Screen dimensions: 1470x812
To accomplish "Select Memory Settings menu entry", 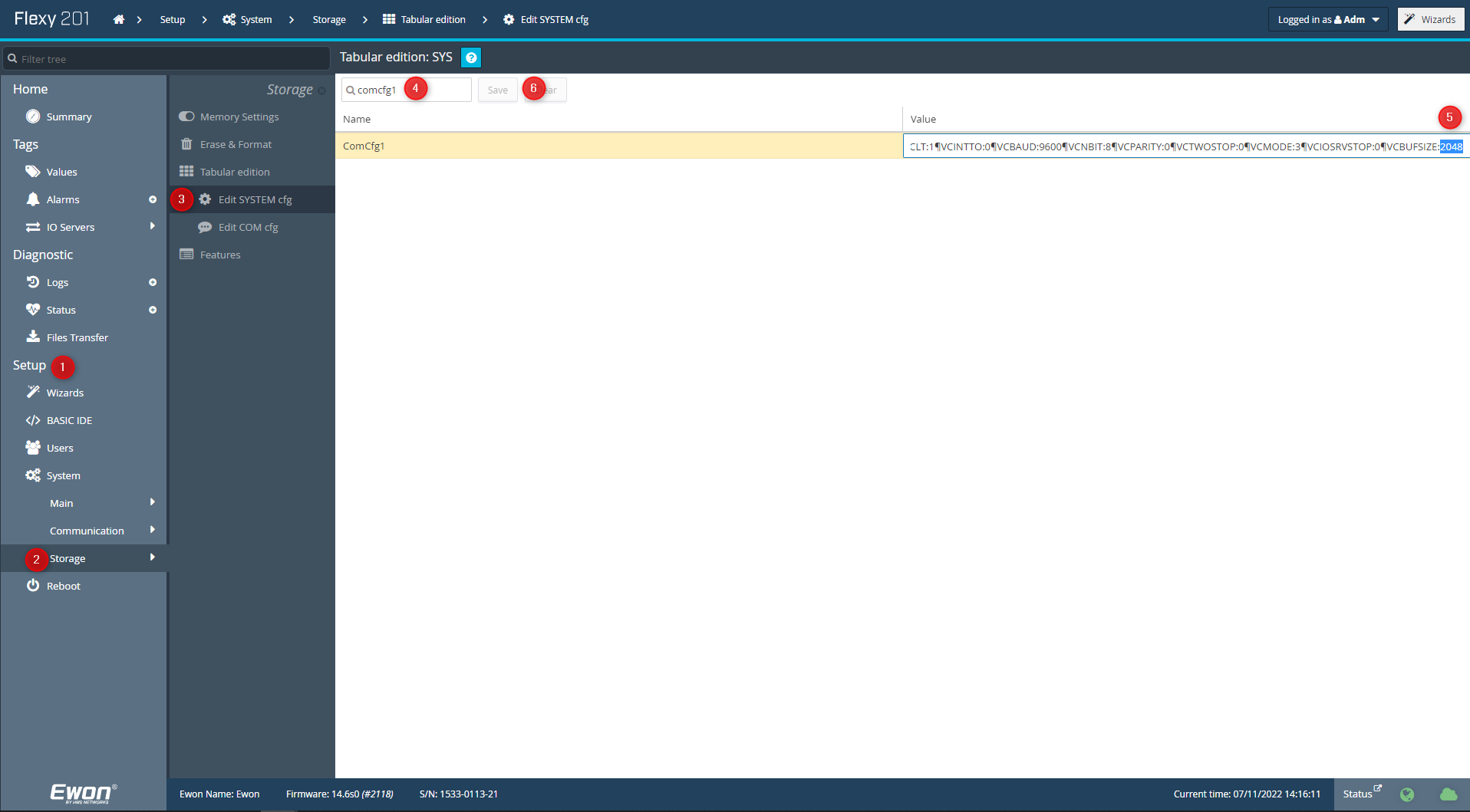I will pos(239,117).
